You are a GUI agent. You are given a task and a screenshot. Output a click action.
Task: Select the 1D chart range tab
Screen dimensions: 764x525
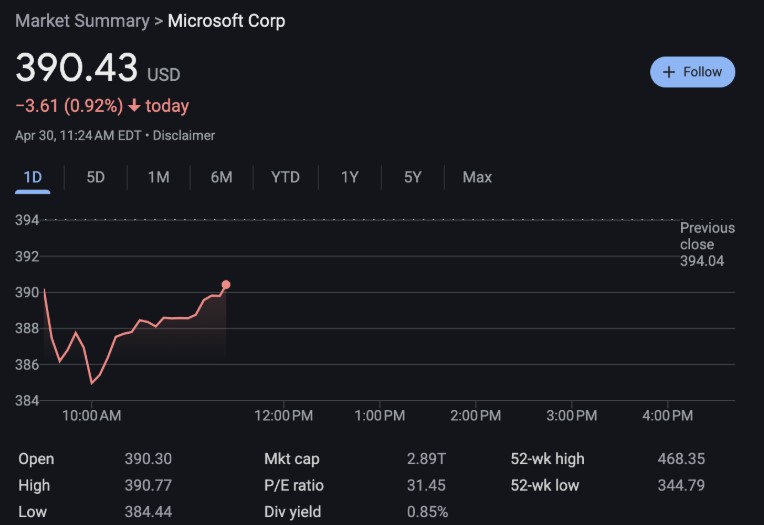(33, 177)
